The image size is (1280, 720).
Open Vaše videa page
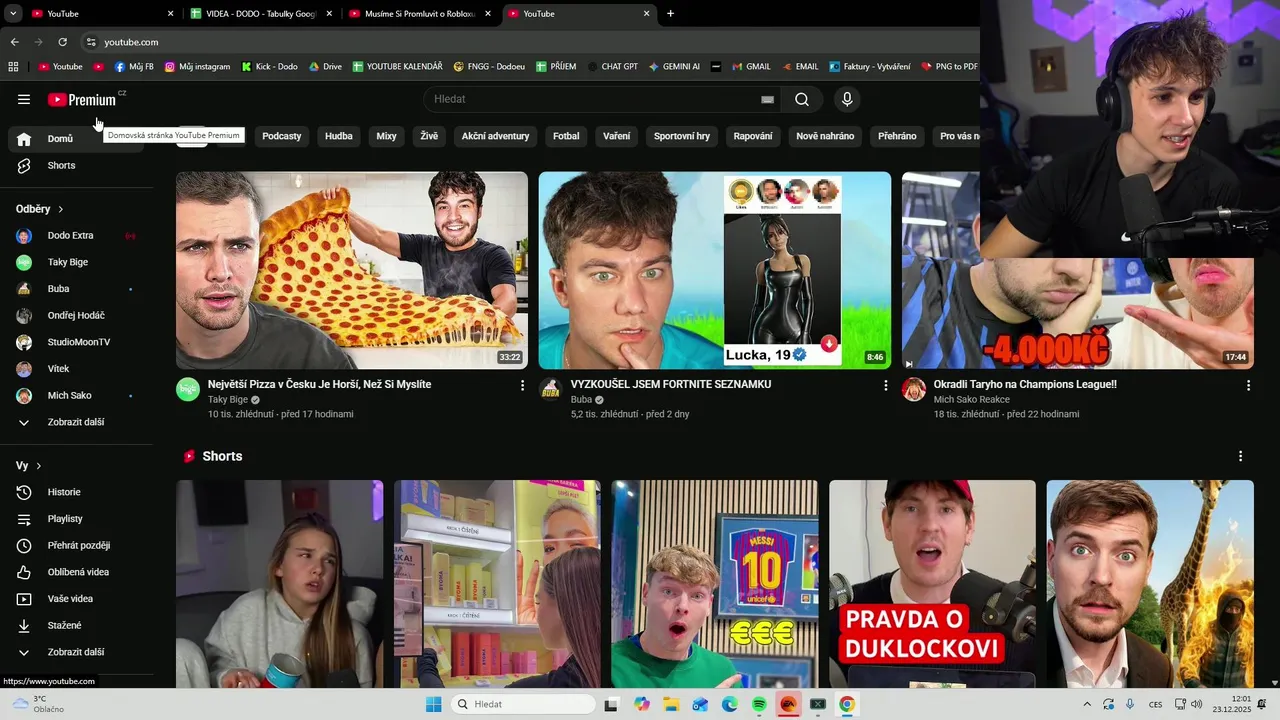point(76,599)
